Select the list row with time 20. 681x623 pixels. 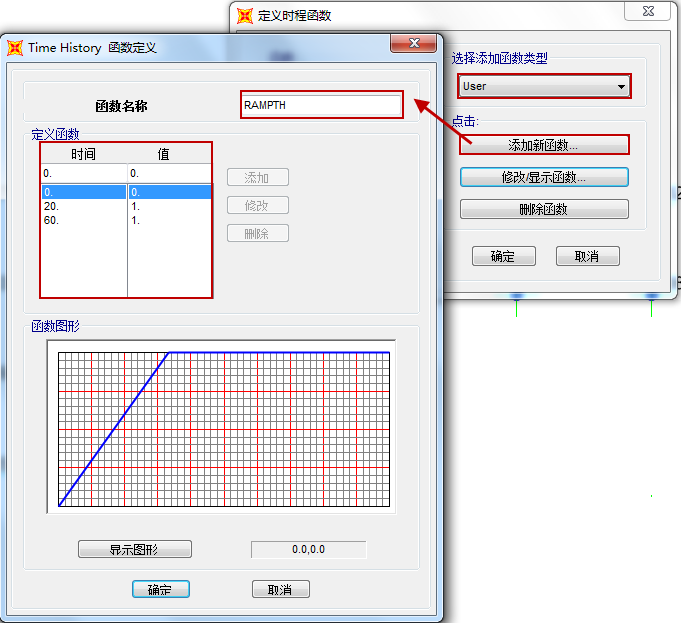83,206
